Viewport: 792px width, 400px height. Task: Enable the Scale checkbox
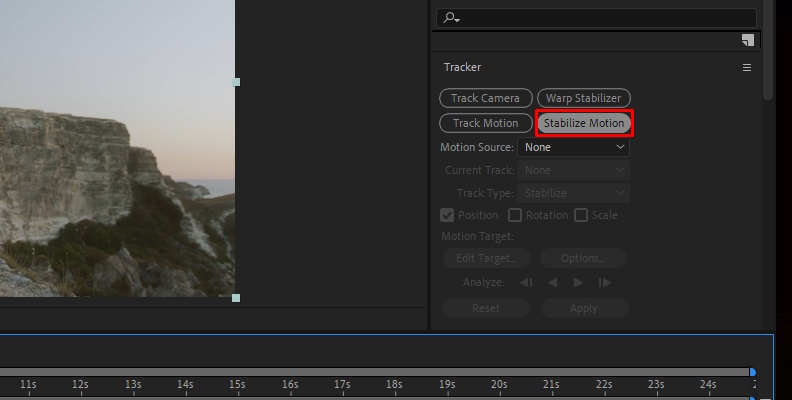(581, 215)
